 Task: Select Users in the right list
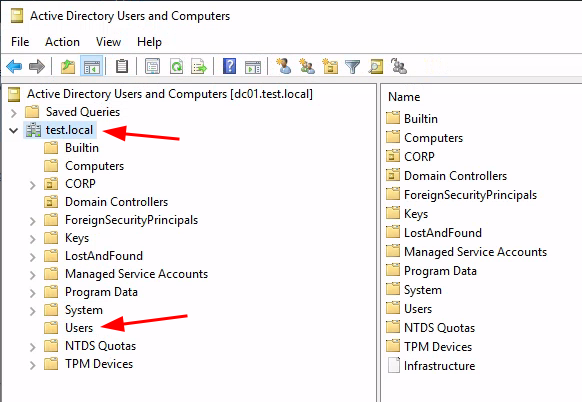[418, 309]
